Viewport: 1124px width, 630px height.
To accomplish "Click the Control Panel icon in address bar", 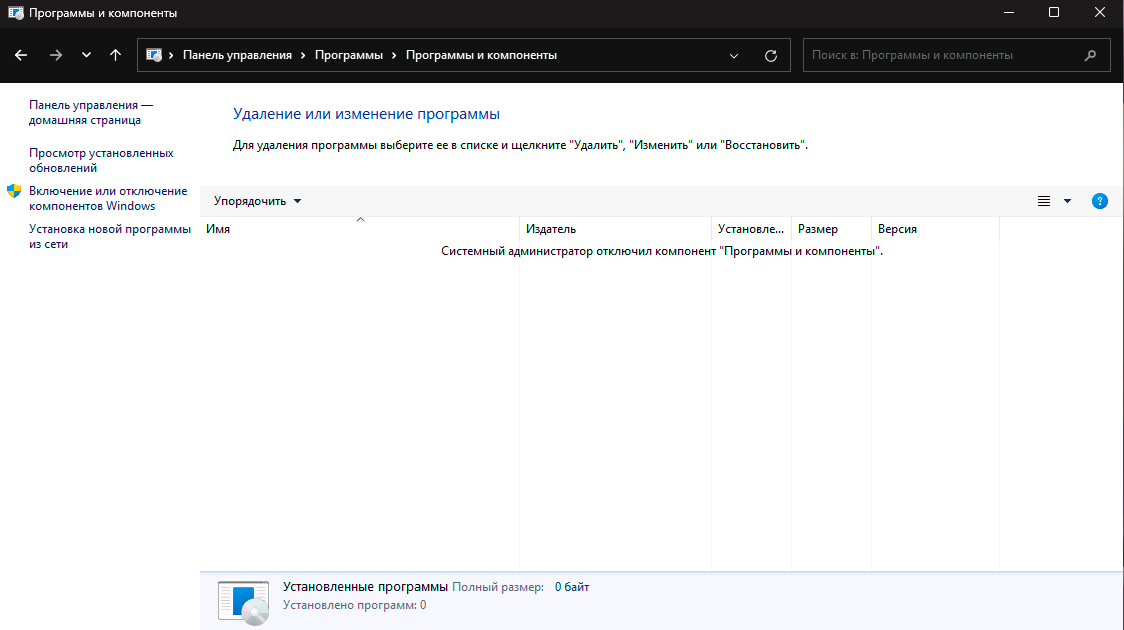I will tap(153, 55).
